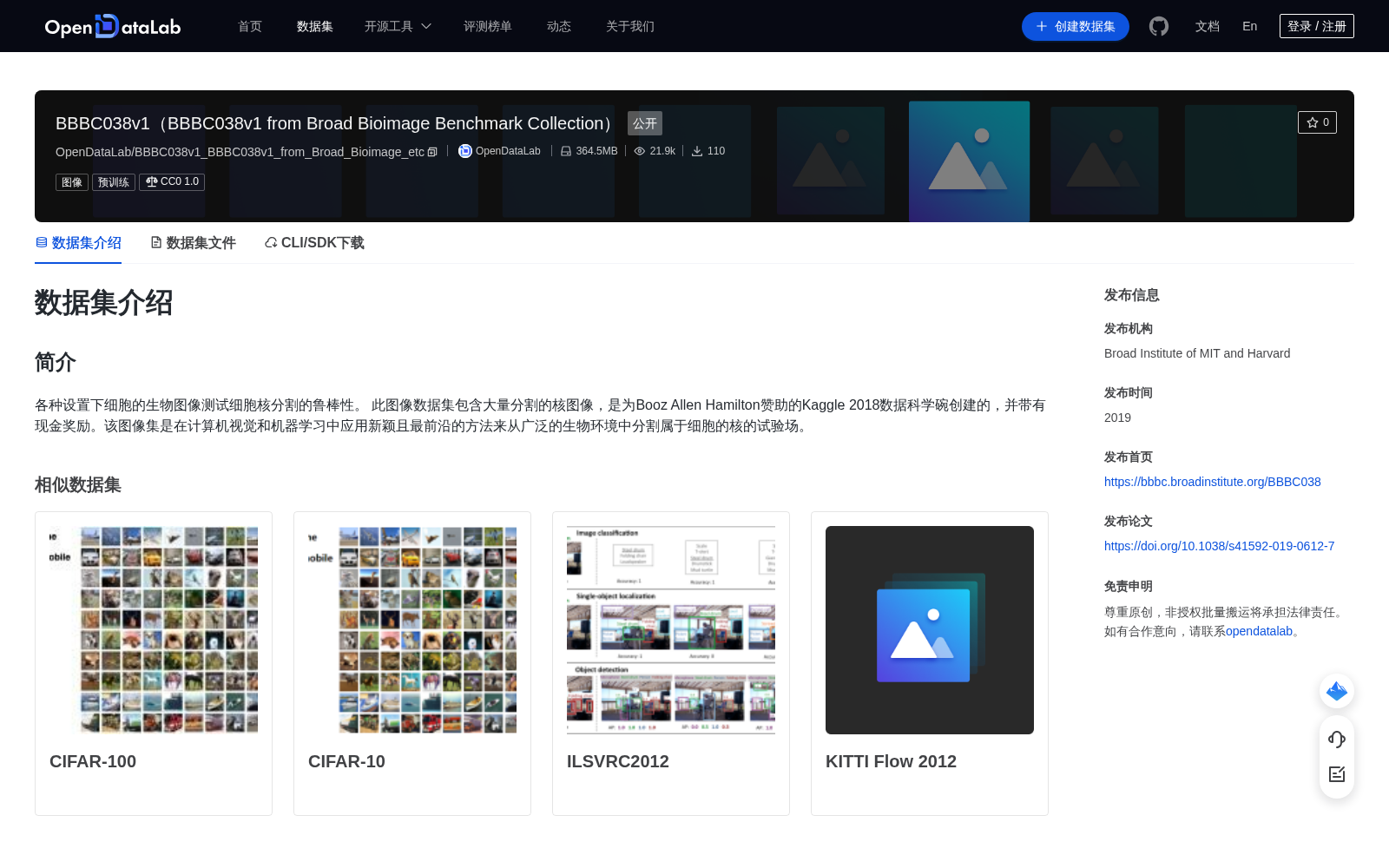Image resolution: width=1389 pixels, height=868 pixels.
Task: Click the CIFAR-100 title text
Action: 93,761
